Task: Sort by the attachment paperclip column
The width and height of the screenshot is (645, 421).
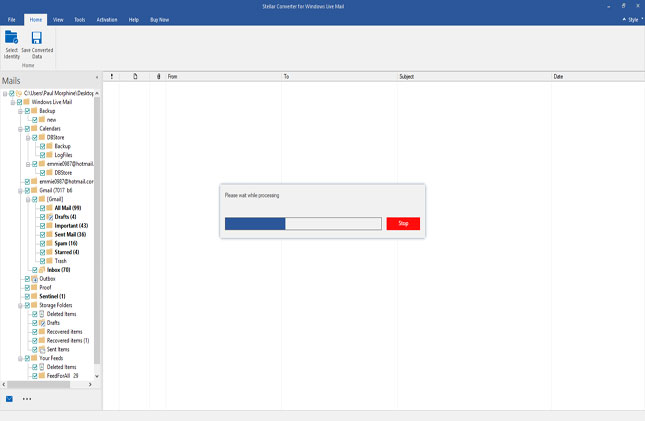Action: [158, 77]
